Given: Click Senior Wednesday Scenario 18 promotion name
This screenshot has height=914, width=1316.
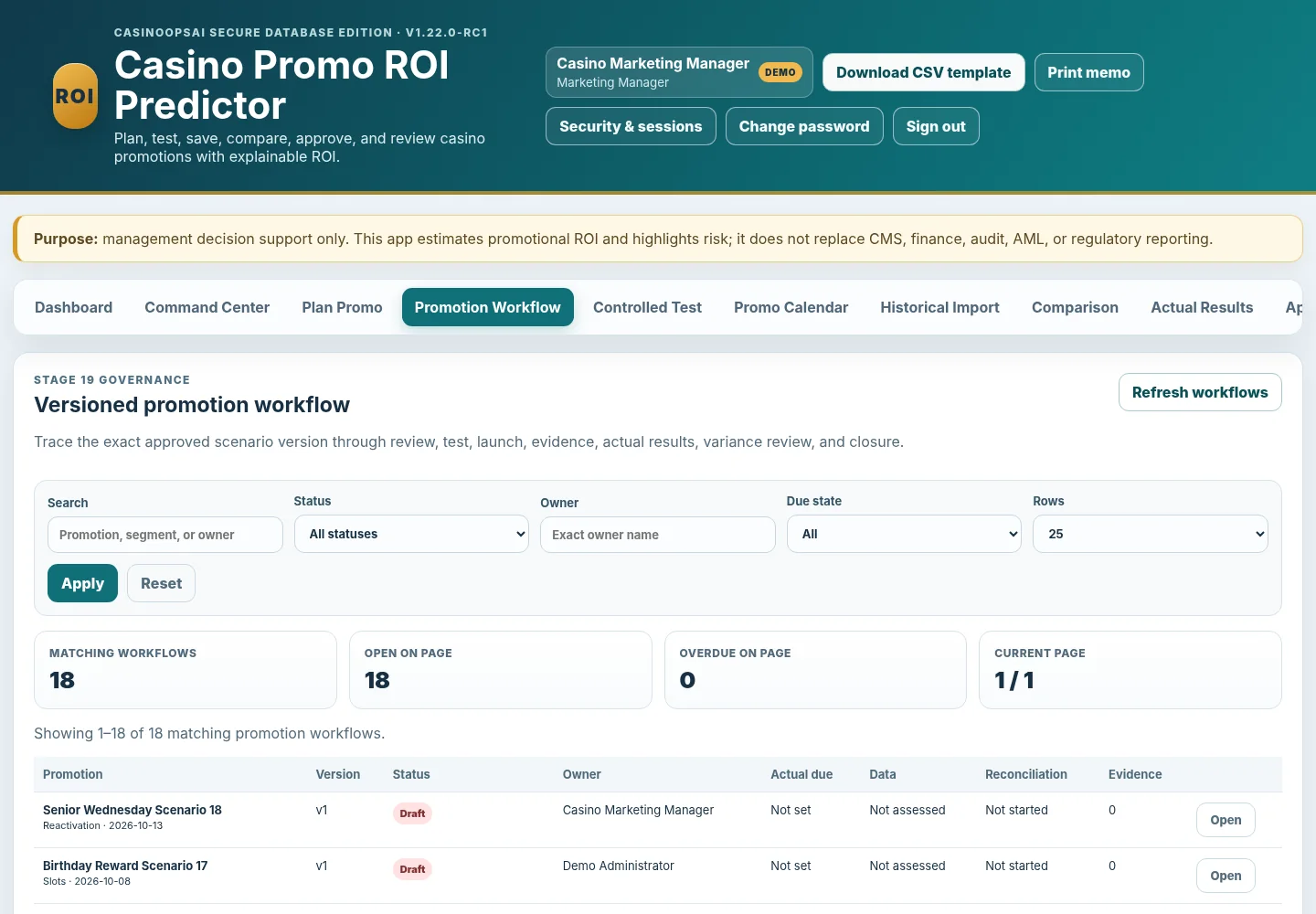Looking at the screenshot, I should pyautogui.click(x=133, y=810).
